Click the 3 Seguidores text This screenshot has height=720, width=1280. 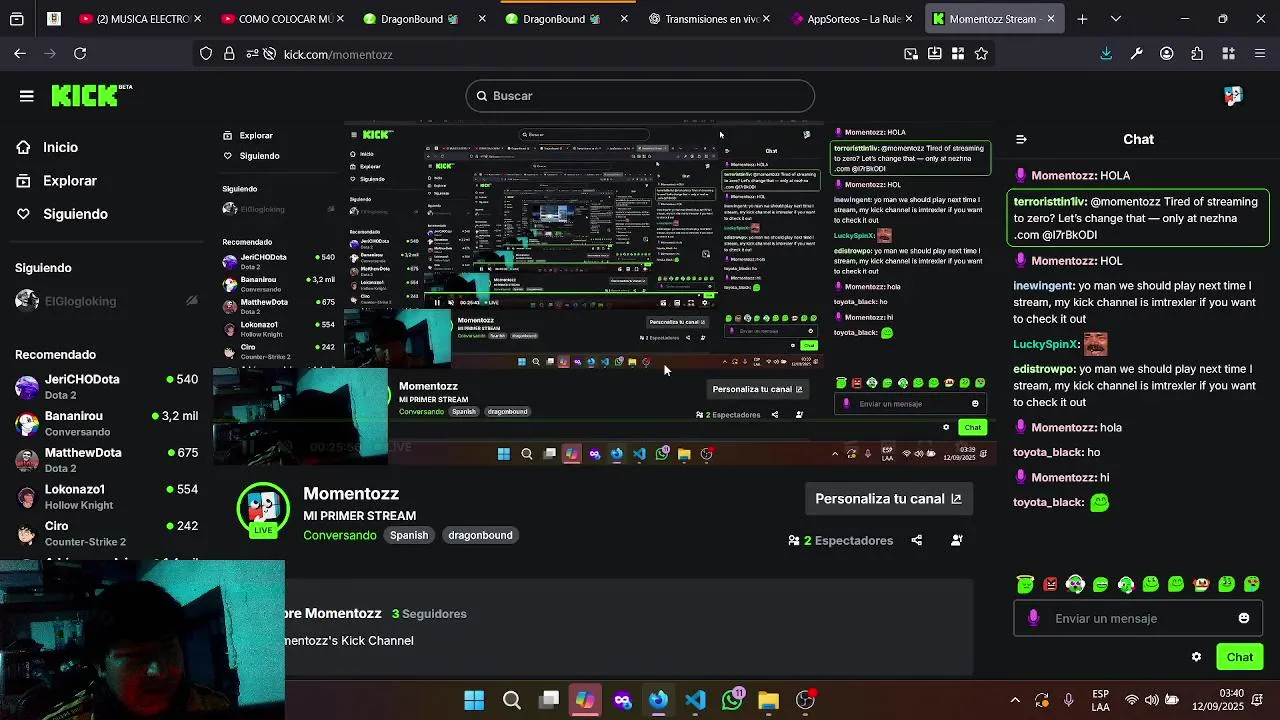click(429, 614)
